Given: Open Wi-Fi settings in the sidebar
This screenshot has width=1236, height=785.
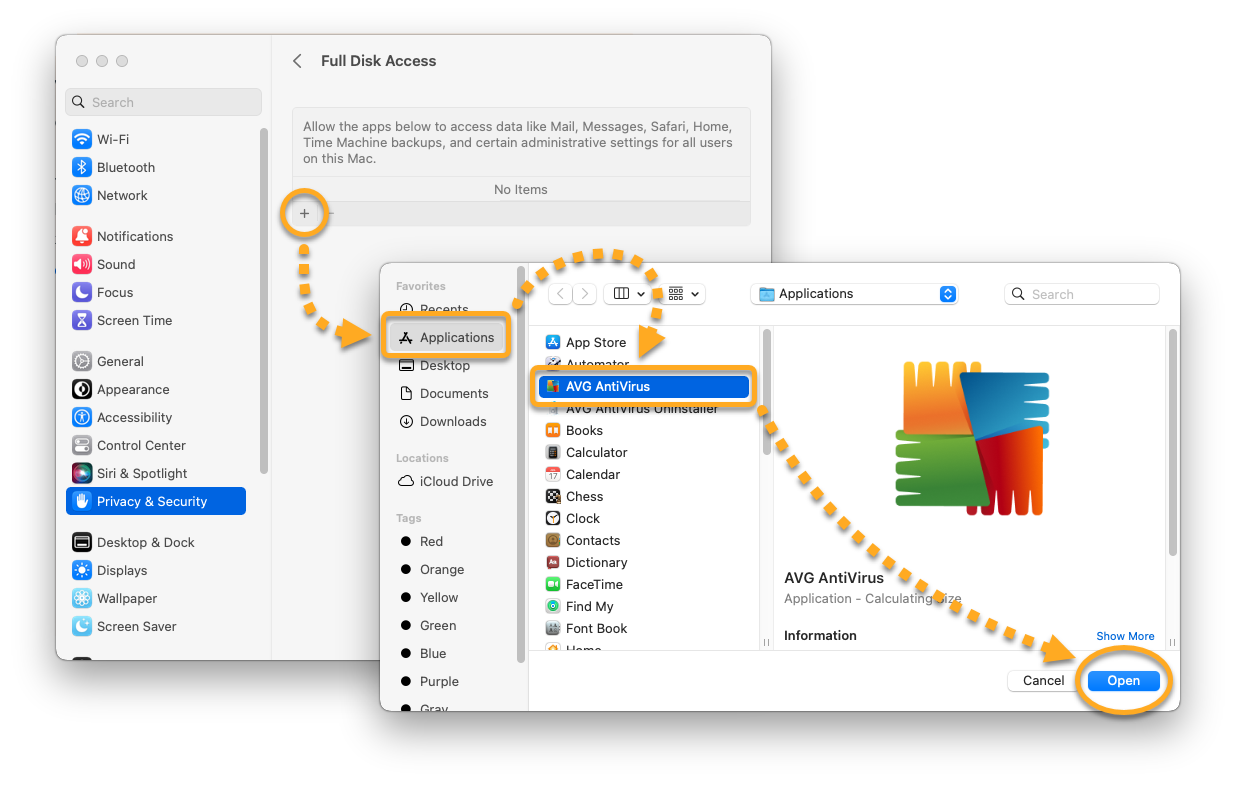Looking at the screenshot, I should 112,139.
